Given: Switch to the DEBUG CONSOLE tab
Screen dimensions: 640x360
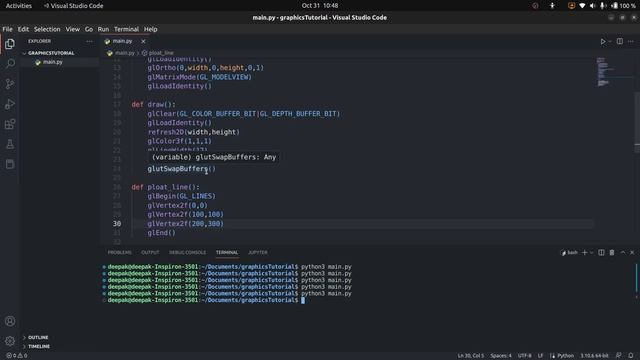Looking at the screenshot, I should [x=188, y=253].
